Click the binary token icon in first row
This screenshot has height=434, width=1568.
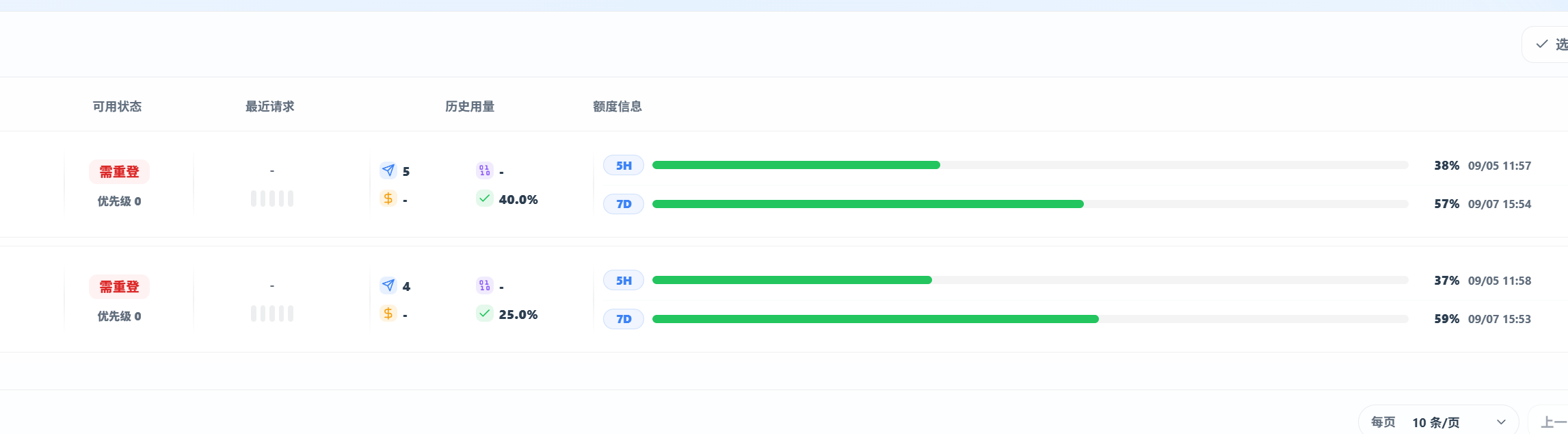pyautogui.click(x=484, y=170)
